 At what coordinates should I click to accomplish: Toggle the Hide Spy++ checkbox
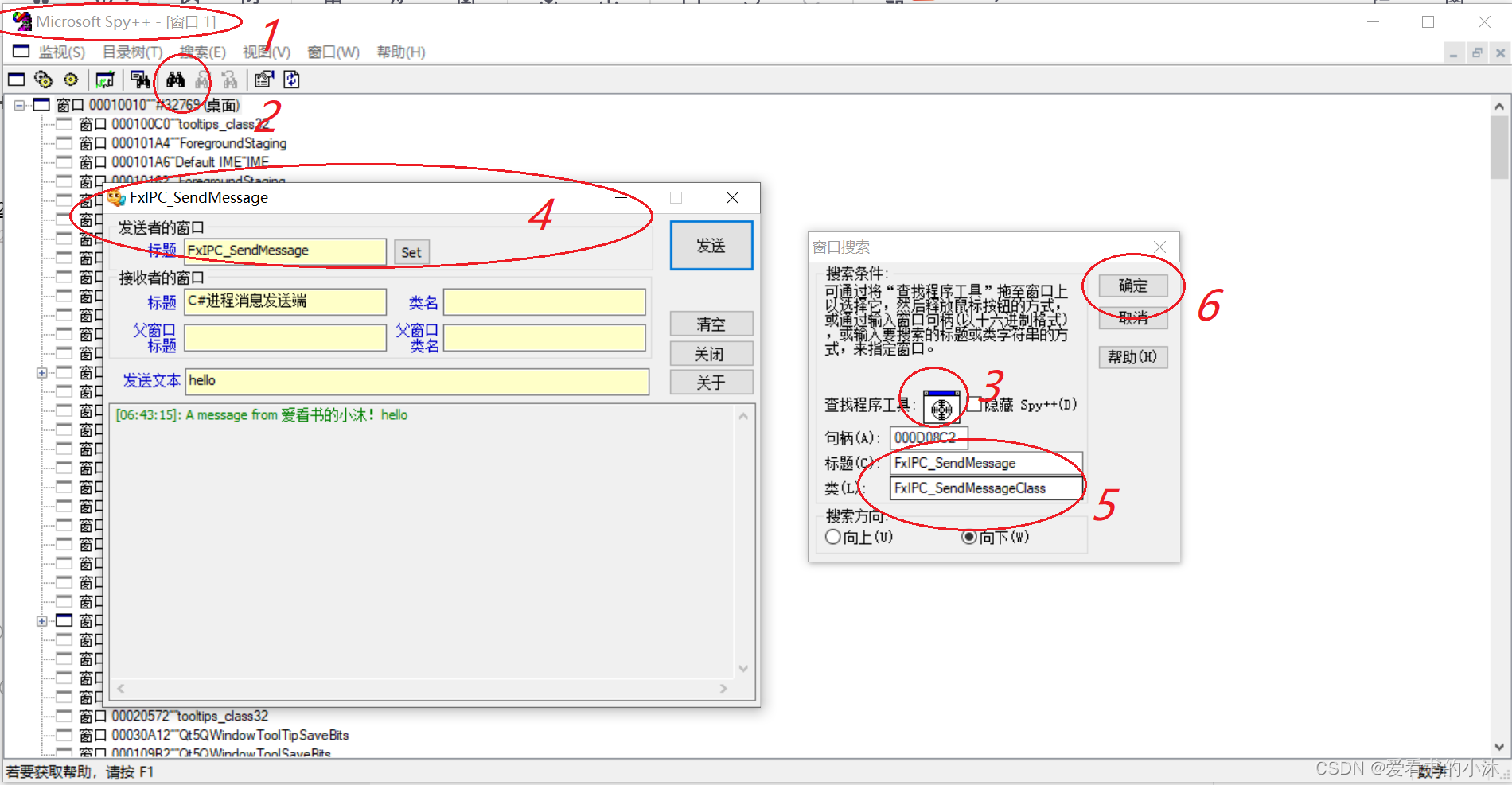974,405
